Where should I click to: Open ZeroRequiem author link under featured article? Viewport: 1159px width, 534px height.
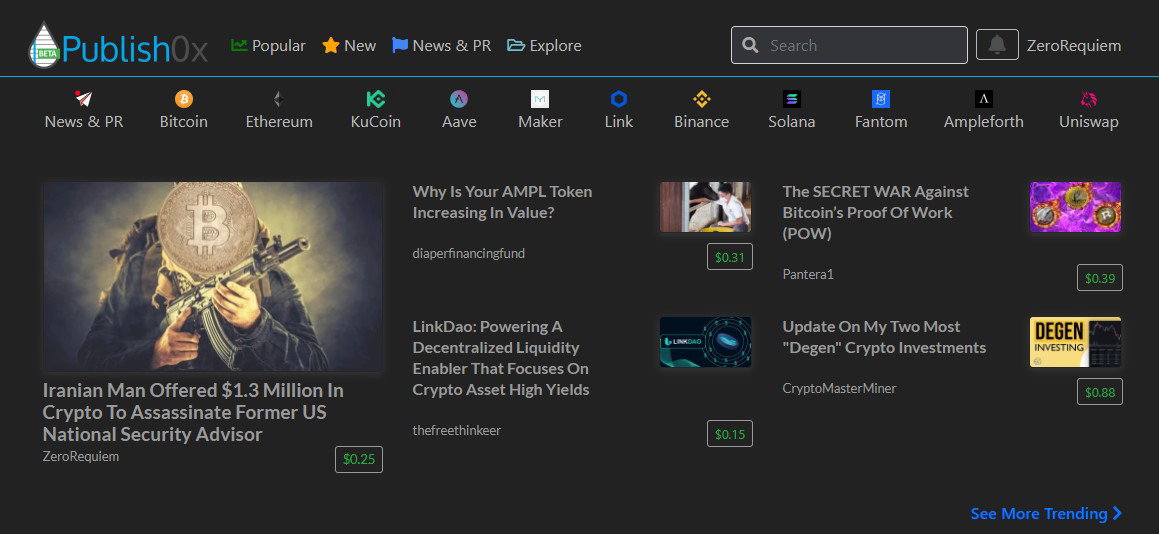pyautogui.click(x=81, y=456)
